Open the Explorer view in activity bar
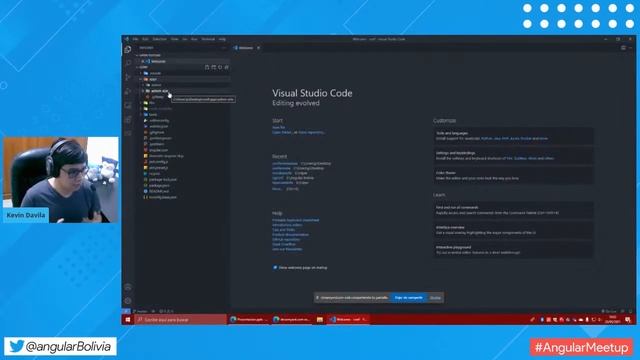The image size is (640, 360). pos(128,49)
